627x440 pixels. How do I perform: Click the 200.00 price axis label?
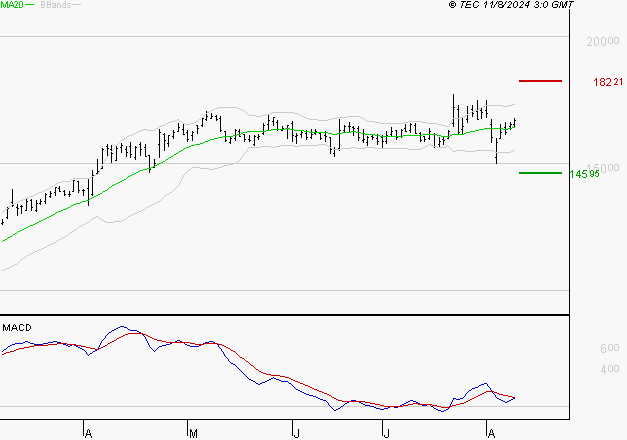point(603,41)
